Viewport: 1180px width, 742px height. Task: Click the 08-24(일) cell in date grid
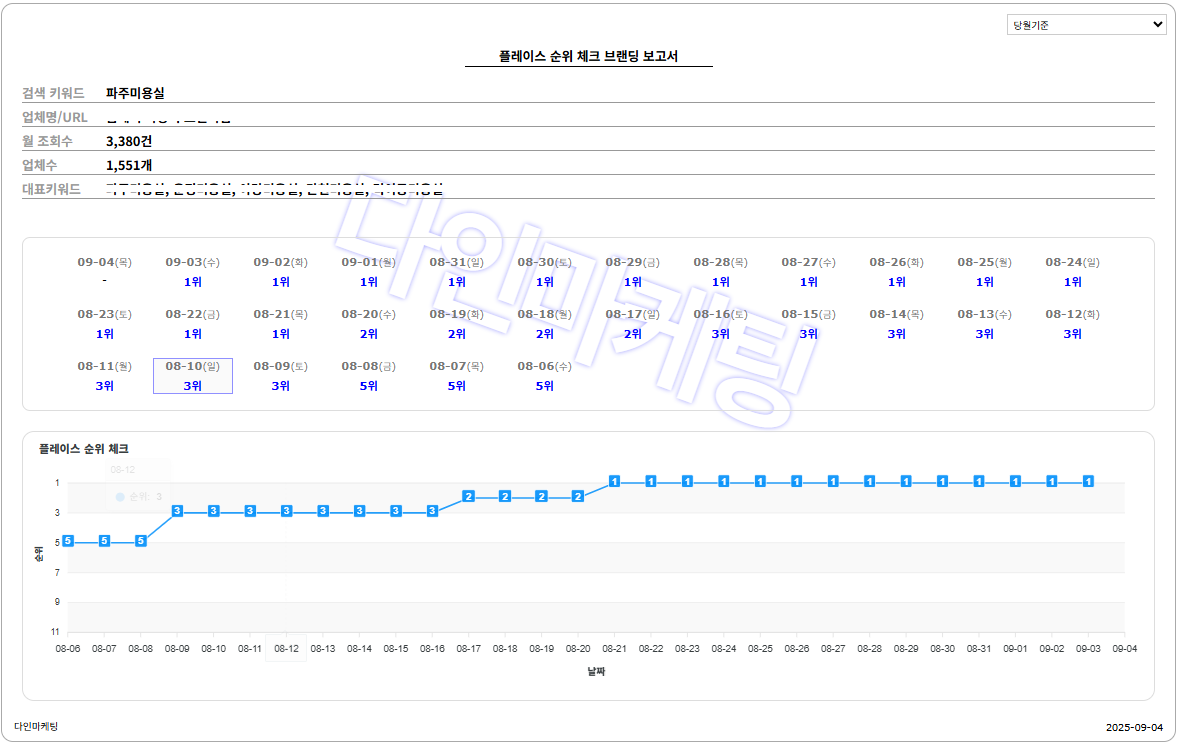click(1073, 272)
